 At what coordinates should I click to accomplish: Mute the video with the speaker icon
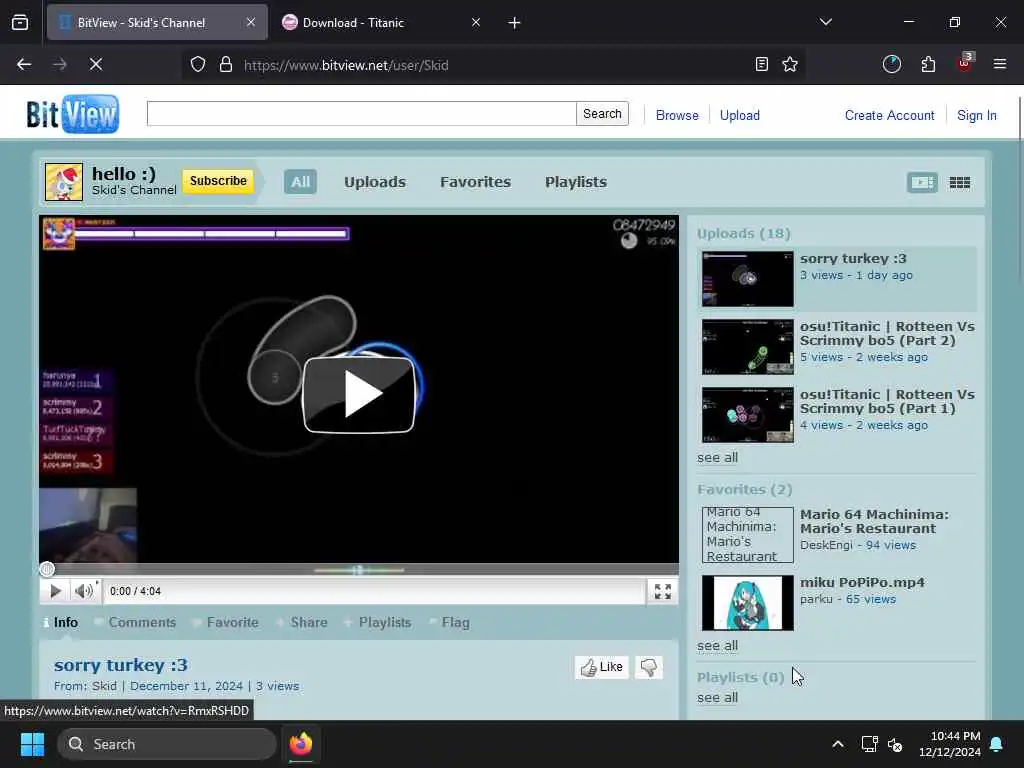(84, 591)
